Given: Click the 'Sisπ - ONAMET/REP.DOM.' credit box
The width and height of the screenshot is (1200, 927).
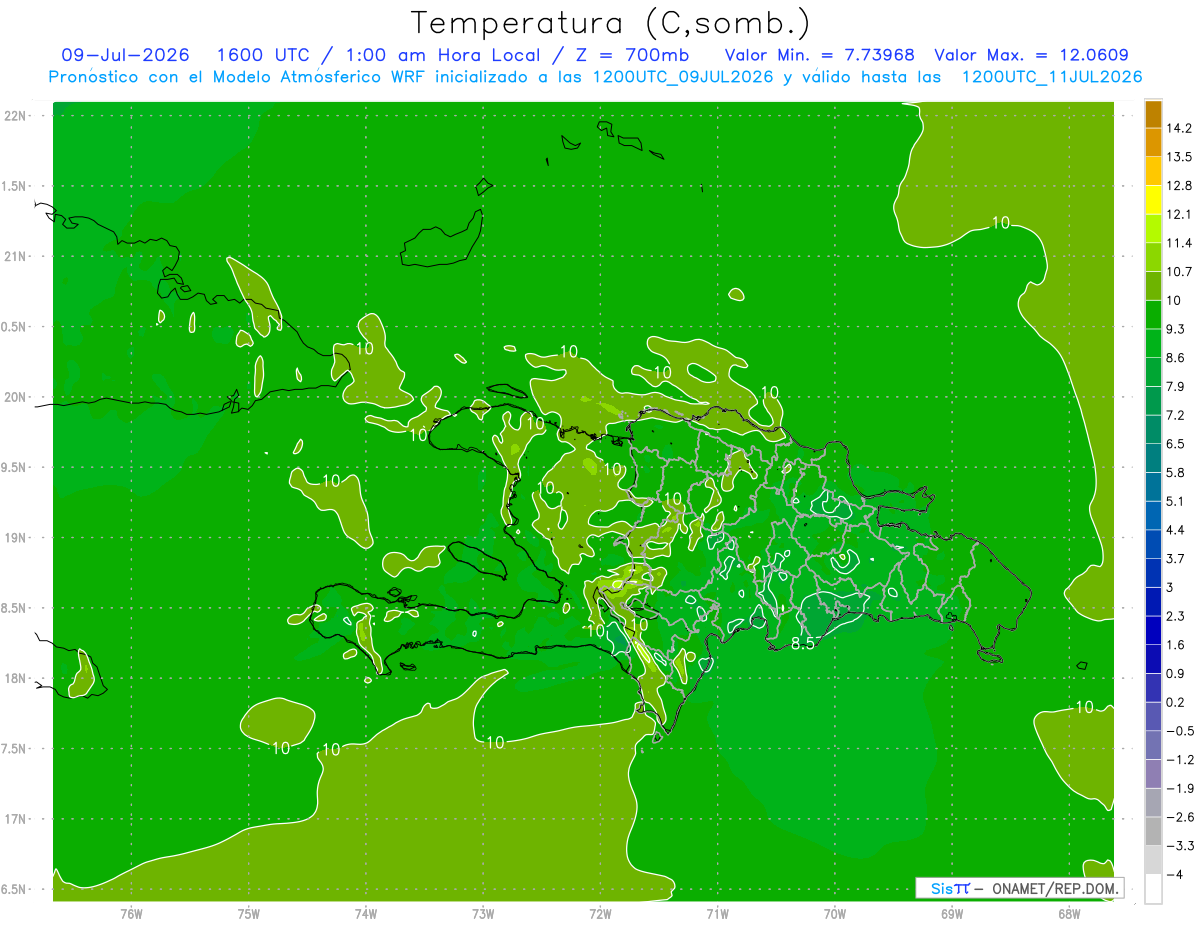Looking at the screenshot, I should (x=1020, y=888).
